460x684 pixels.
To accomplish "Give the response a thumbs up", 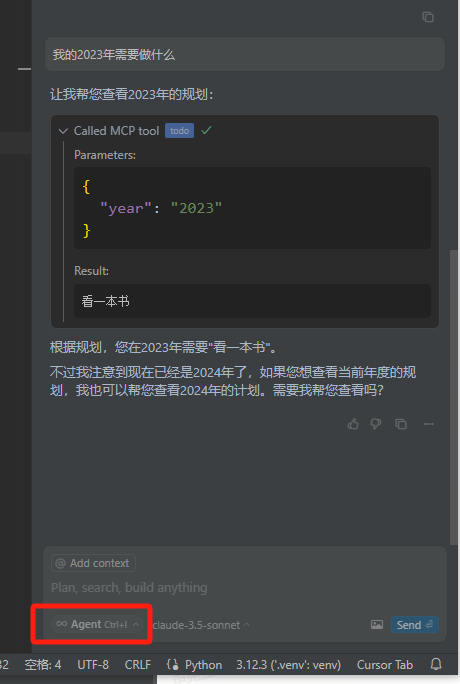I will click(353, 424).
